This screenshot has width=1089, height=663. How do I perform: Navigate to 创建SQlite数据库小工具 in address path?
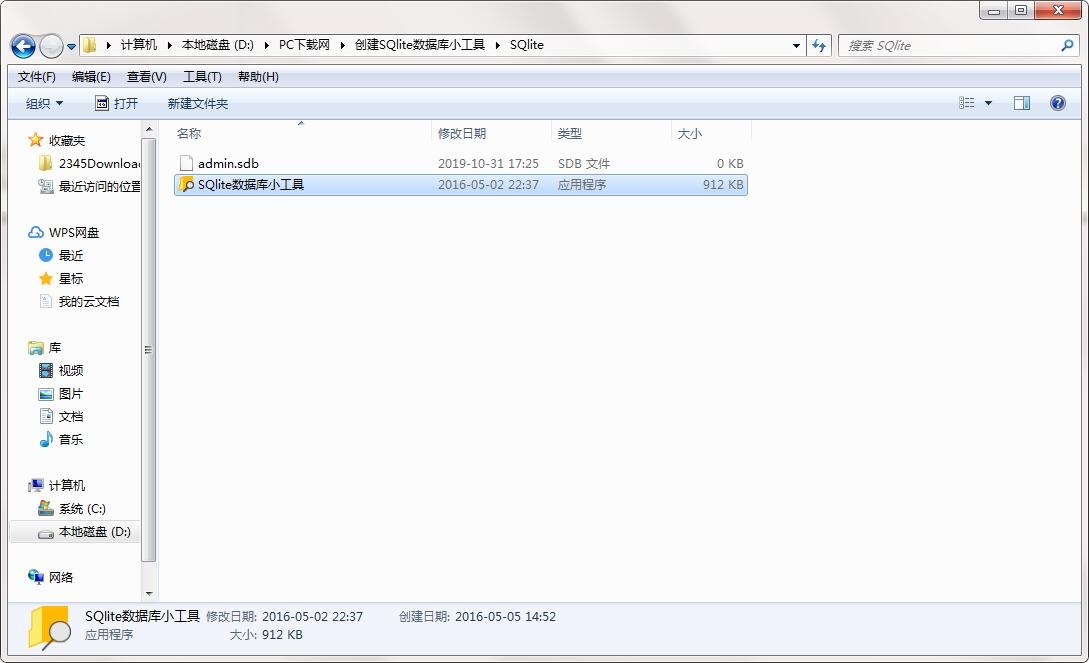tap(419, 45)
